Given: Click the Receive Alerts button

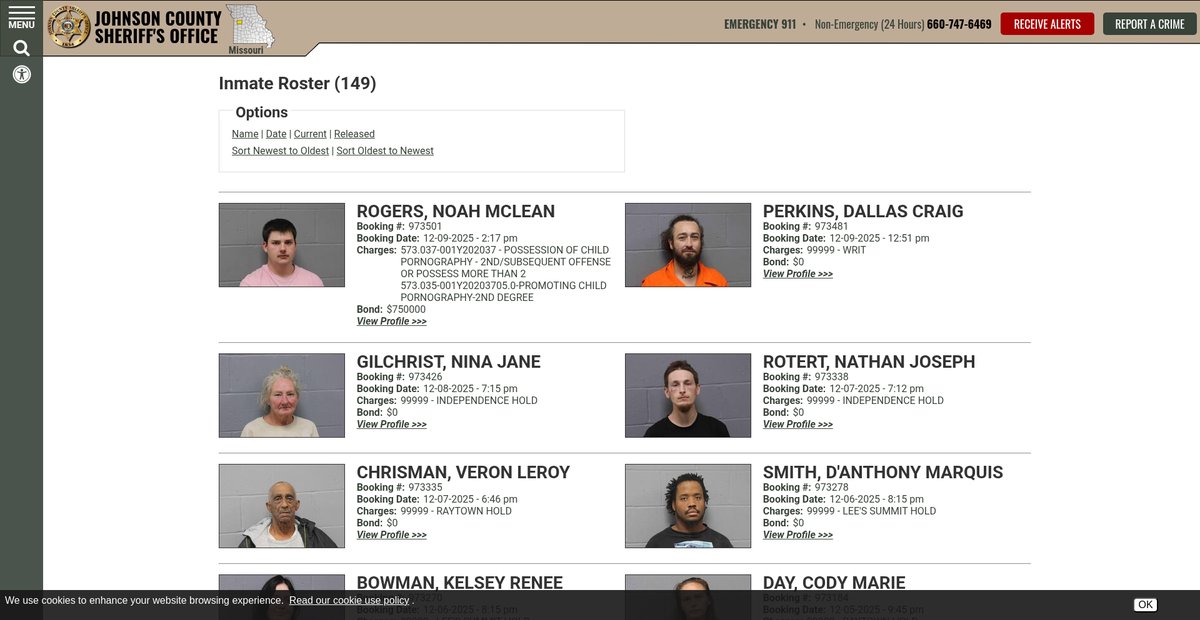Looking at the screenshot, I should (x=1047, y=24).
